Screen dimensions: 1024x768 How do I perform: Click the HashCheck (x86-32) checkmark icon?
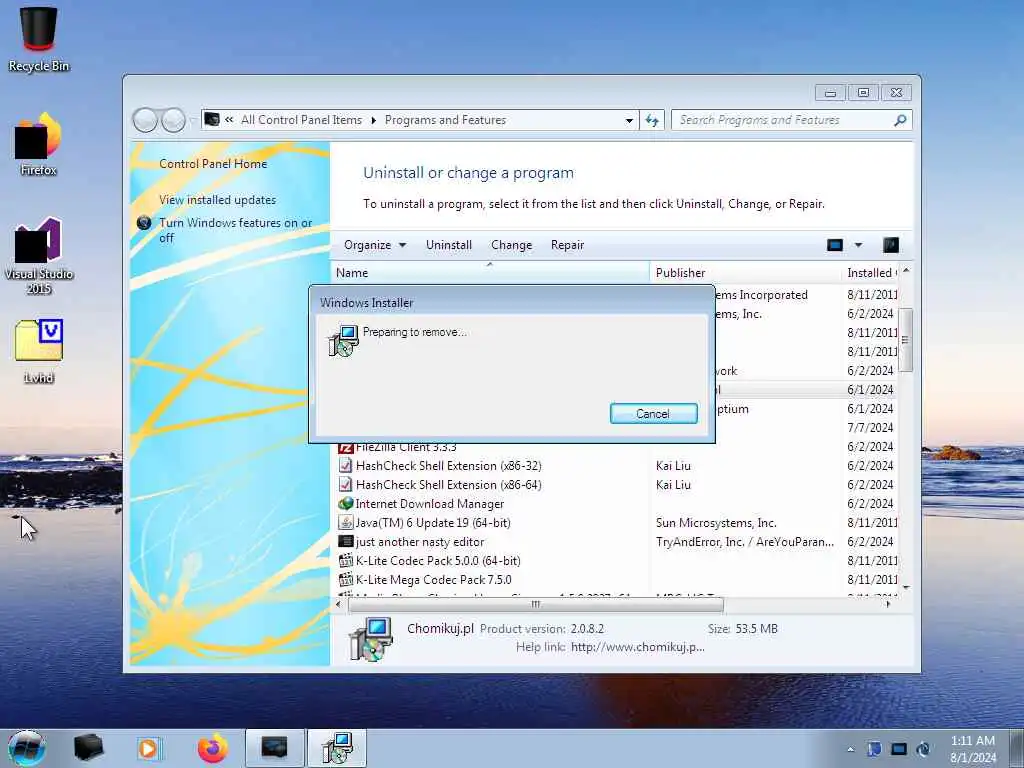345,466
